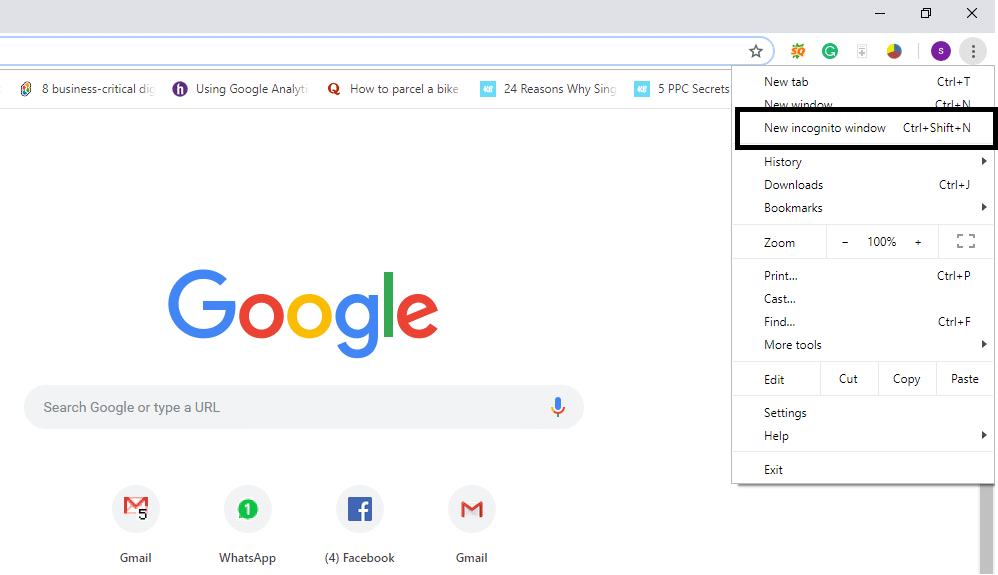Open '8 business-critical' bookmark
Image resolution: width=998 pixels, height=575 pixels.
(x=88, y=89)
